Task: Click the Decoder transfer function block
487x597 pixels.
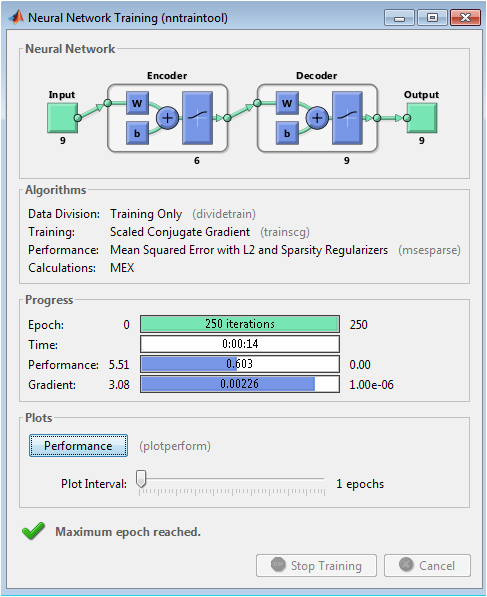Action: point(347,118)
